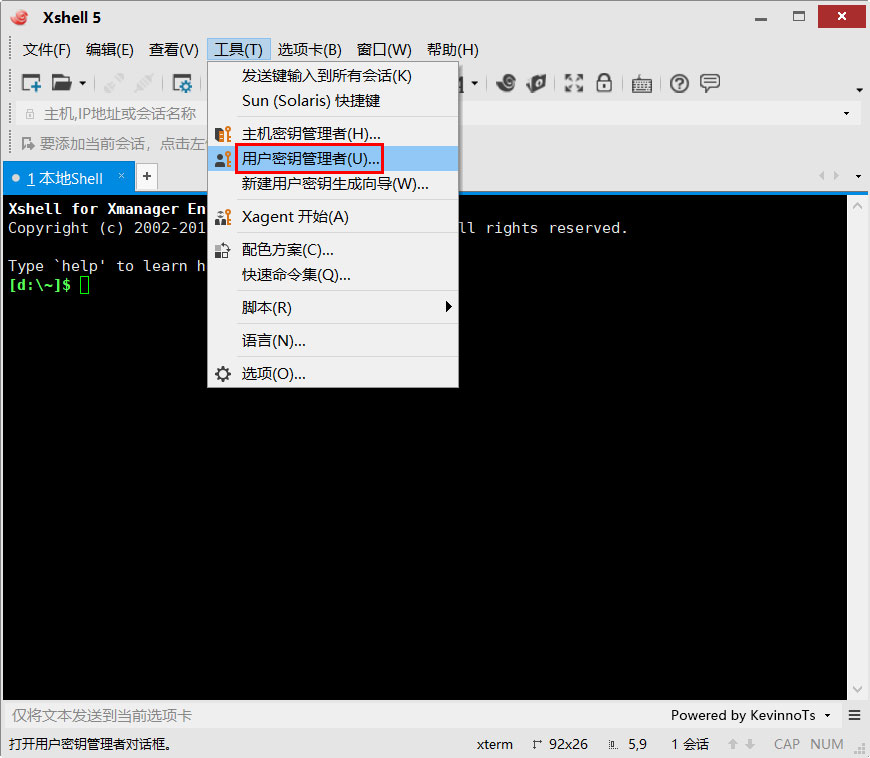Open the virtual keyboard key-map icon
870x758 pixels.
(x=641, y=84)
